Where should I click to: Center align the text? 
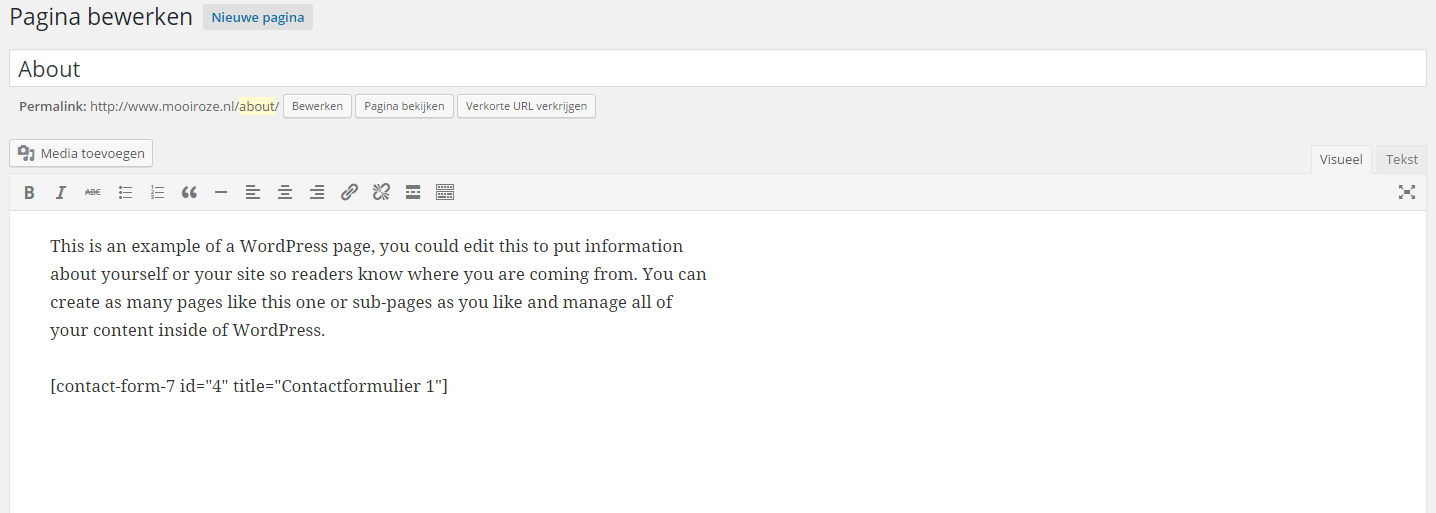coord(285,192)
